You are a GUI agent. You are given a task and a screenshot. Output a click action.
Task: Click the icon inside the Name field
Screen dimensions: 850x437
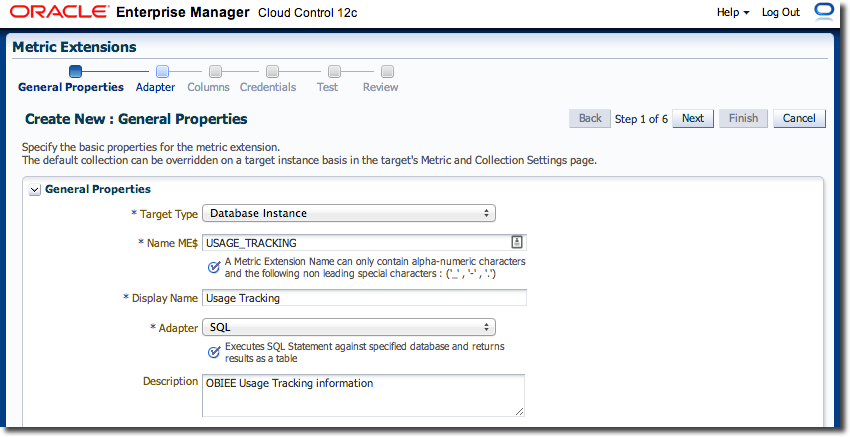(517, 242)
